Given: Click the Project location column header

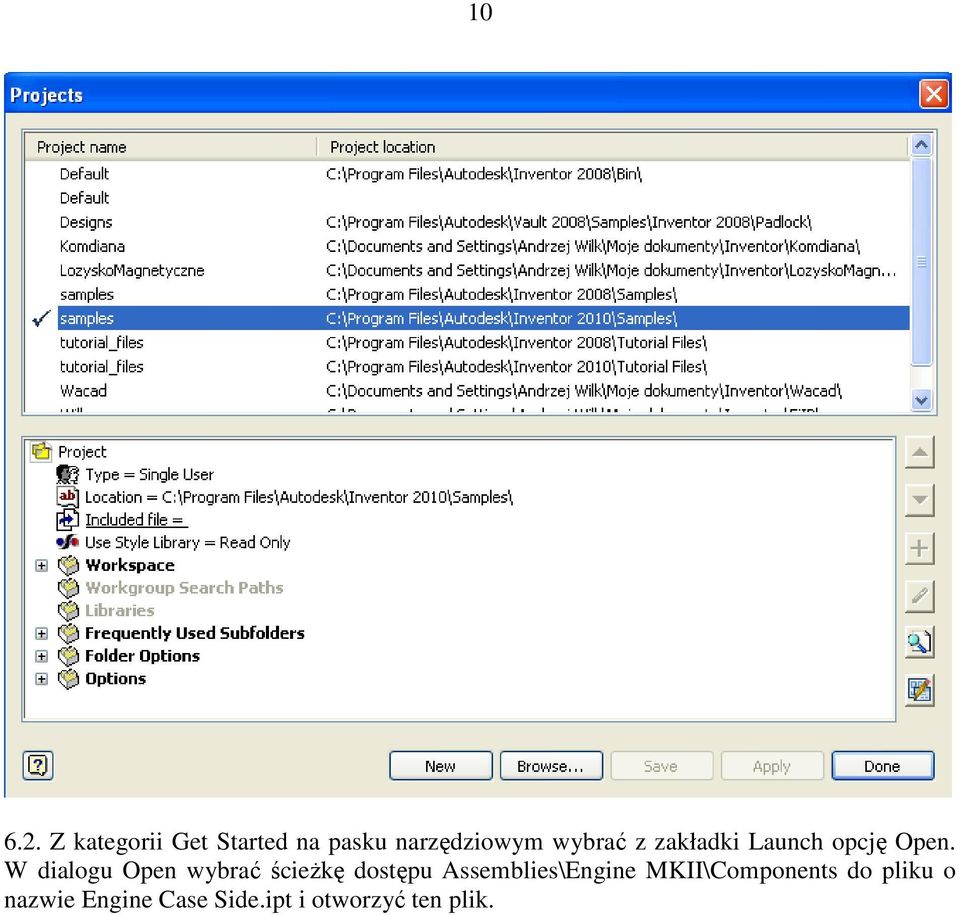Looking at the screenshot, I should (x=612, y=147).
